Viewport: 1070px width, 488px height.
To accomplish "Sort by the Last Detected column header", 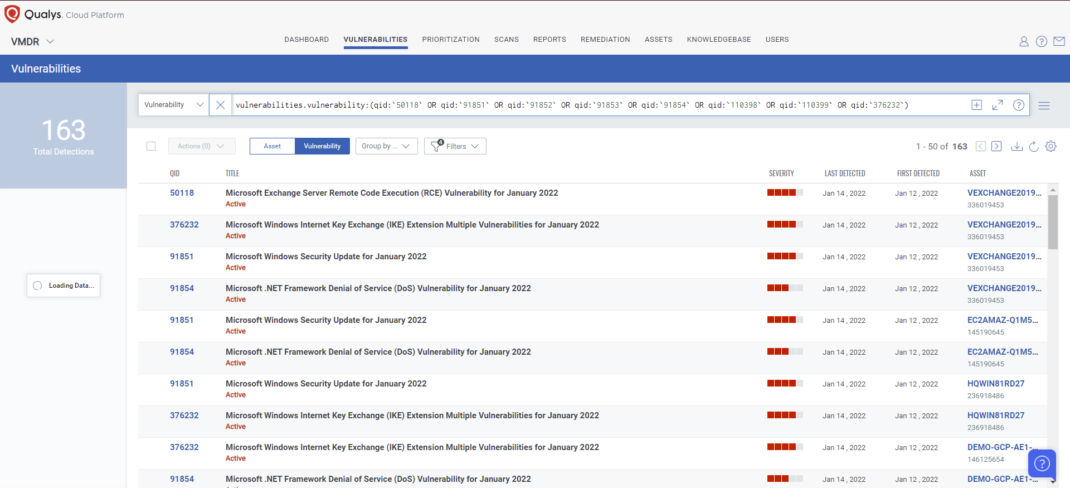I will coord(845,173).
